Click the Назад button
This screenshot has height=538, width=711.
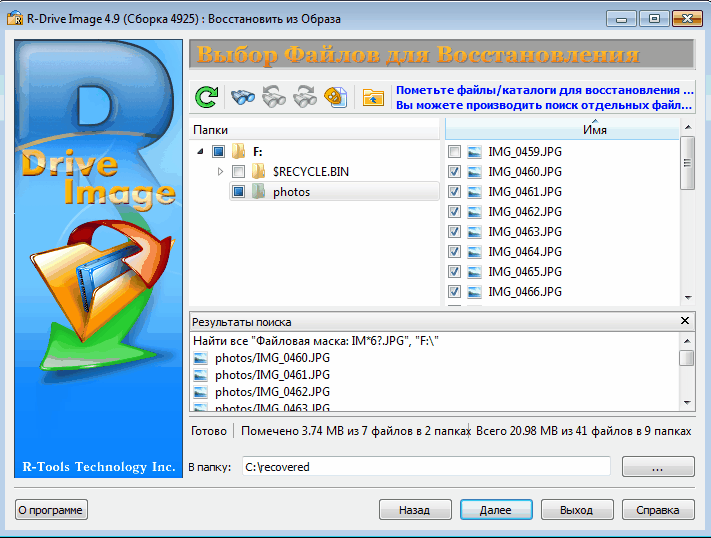[x=415, y=510]
